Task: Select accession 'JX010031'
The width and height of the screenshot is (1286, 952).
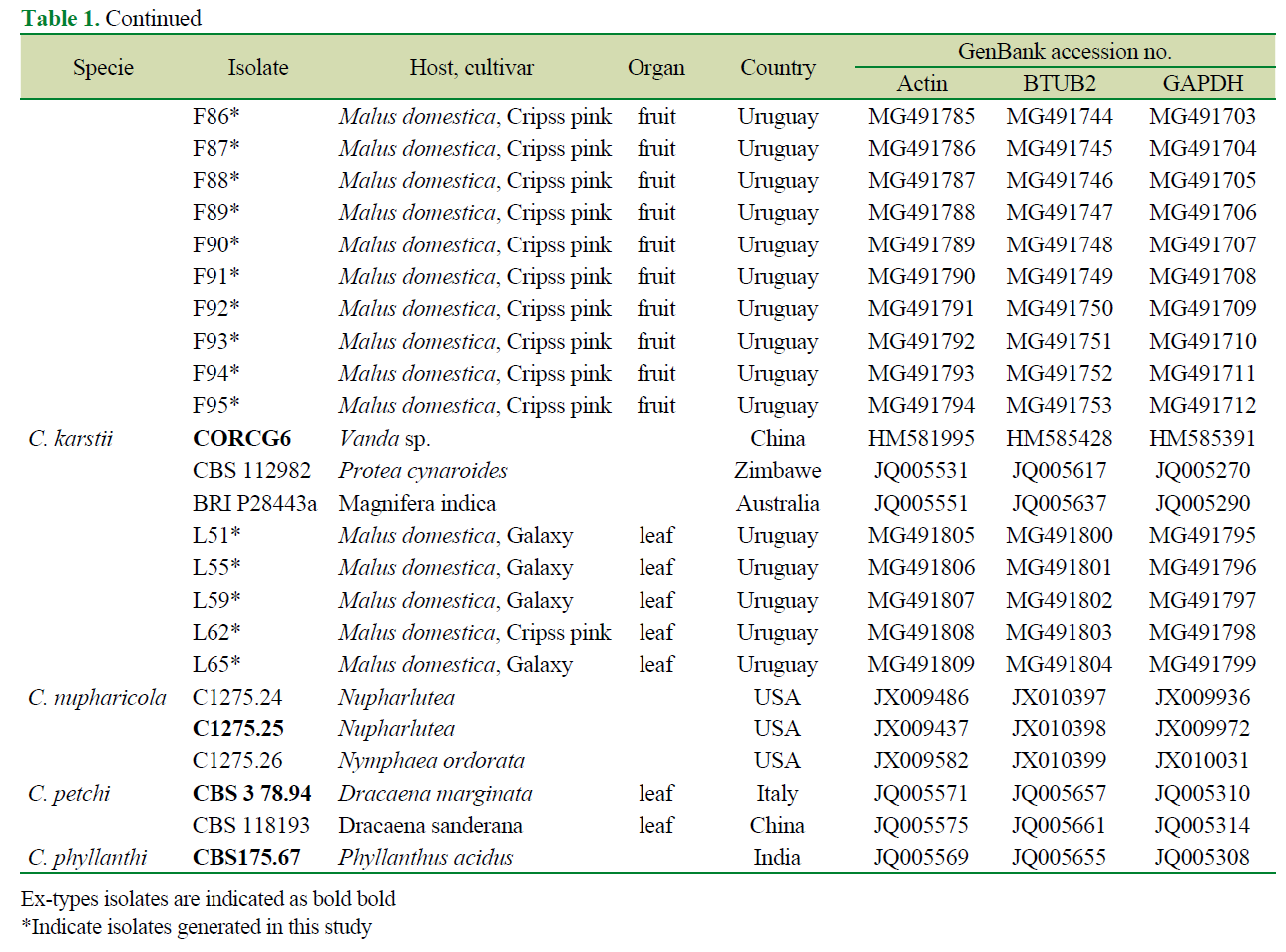Action: [x=1202, y=760]
